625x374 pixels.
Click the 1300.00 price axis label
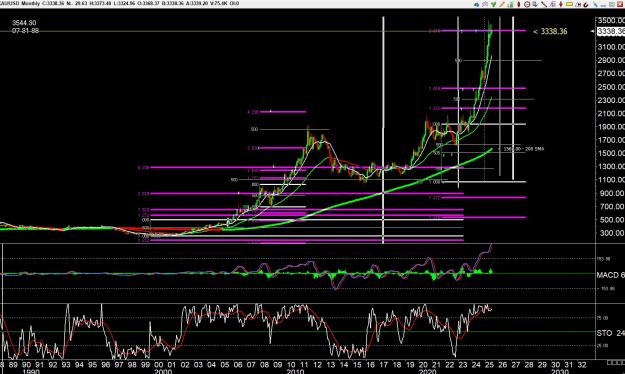pos(611,167)
